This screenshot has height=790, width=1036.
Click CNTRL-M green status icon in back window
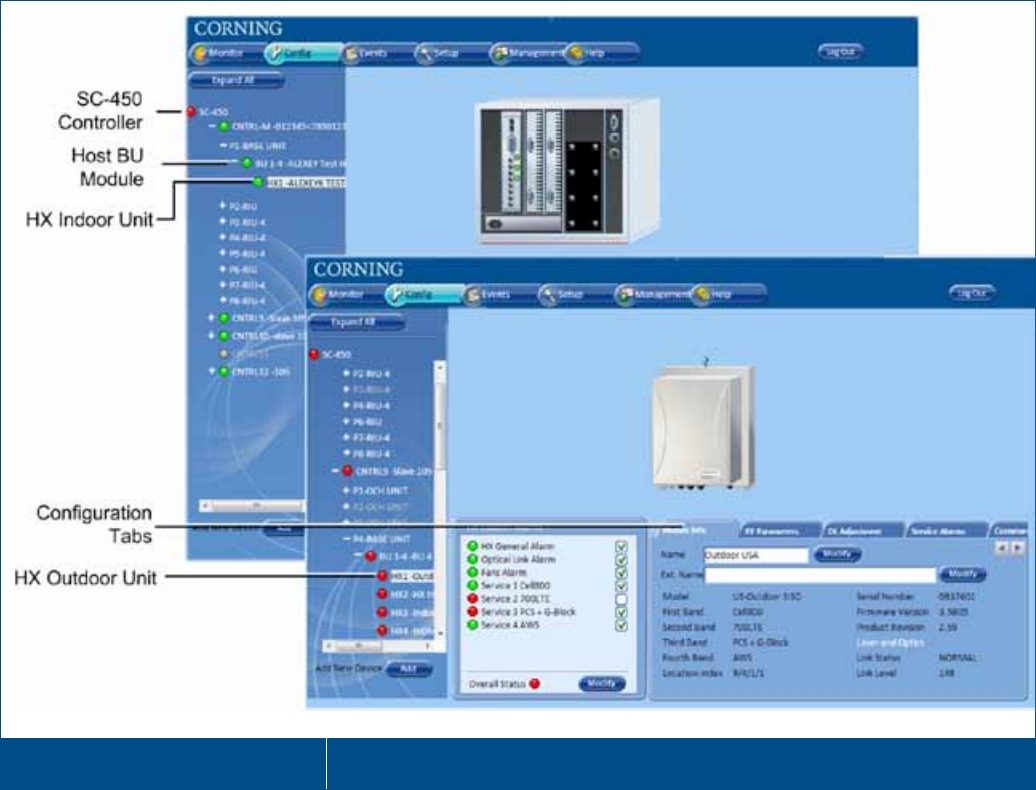224,126
